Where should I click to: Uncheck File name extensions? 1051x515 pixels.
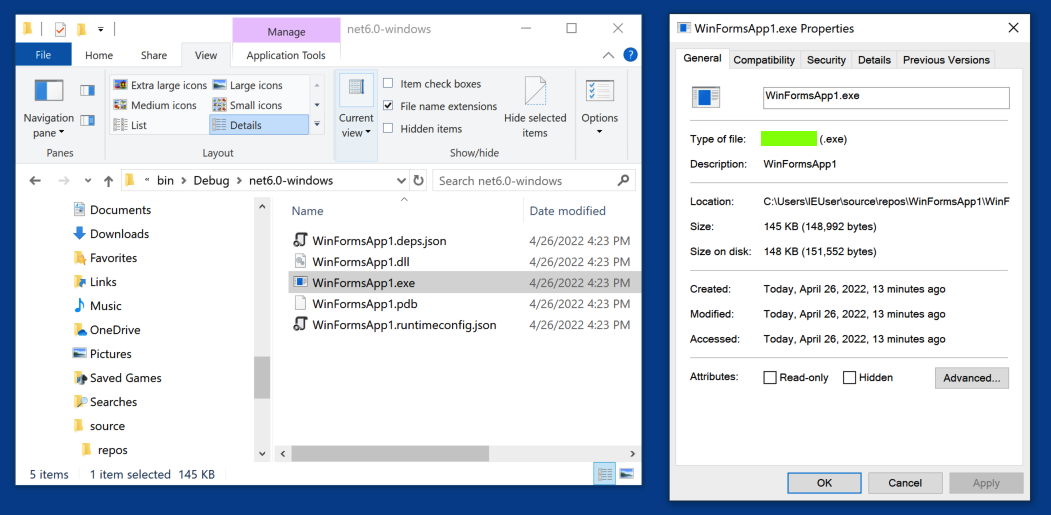[388, 106]
